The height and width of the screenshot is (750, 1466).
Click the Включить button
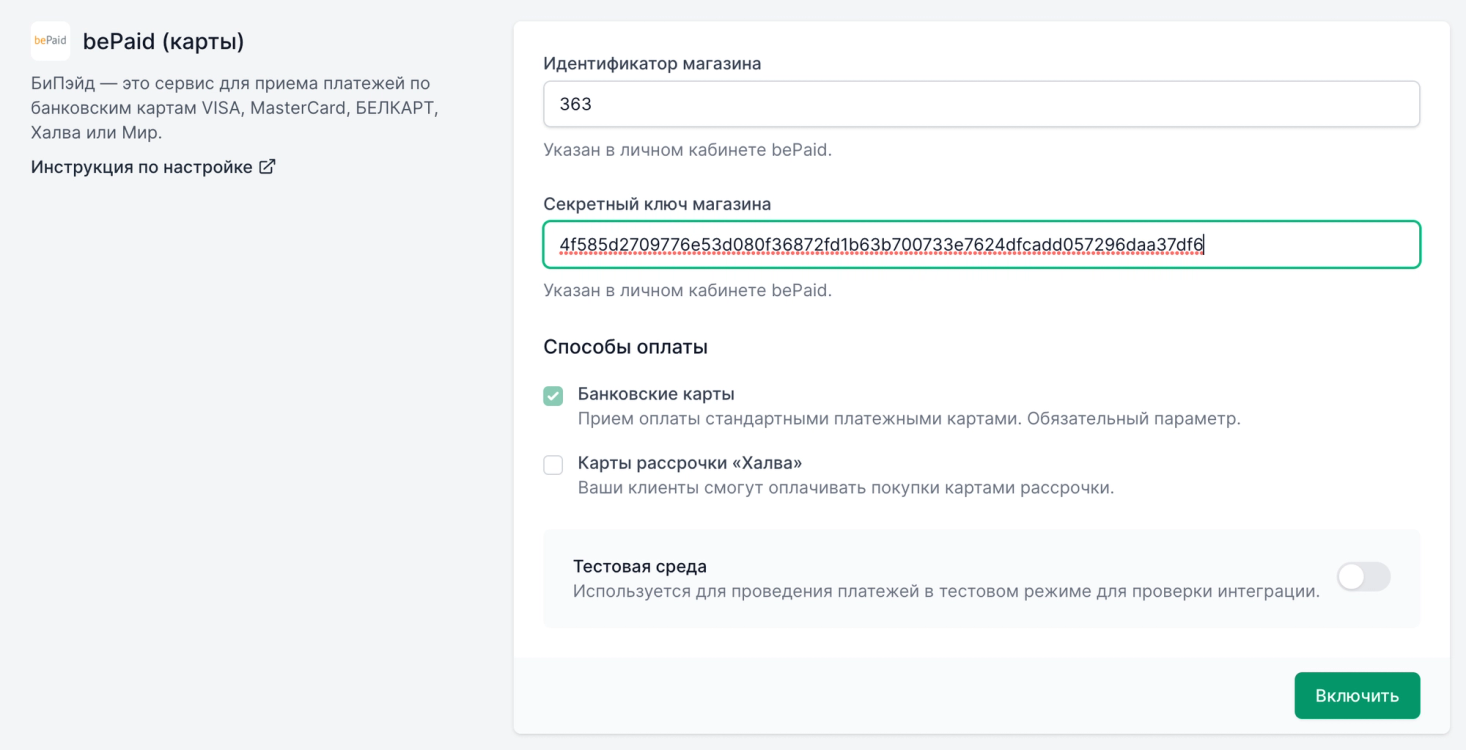tap(1357, 695)
